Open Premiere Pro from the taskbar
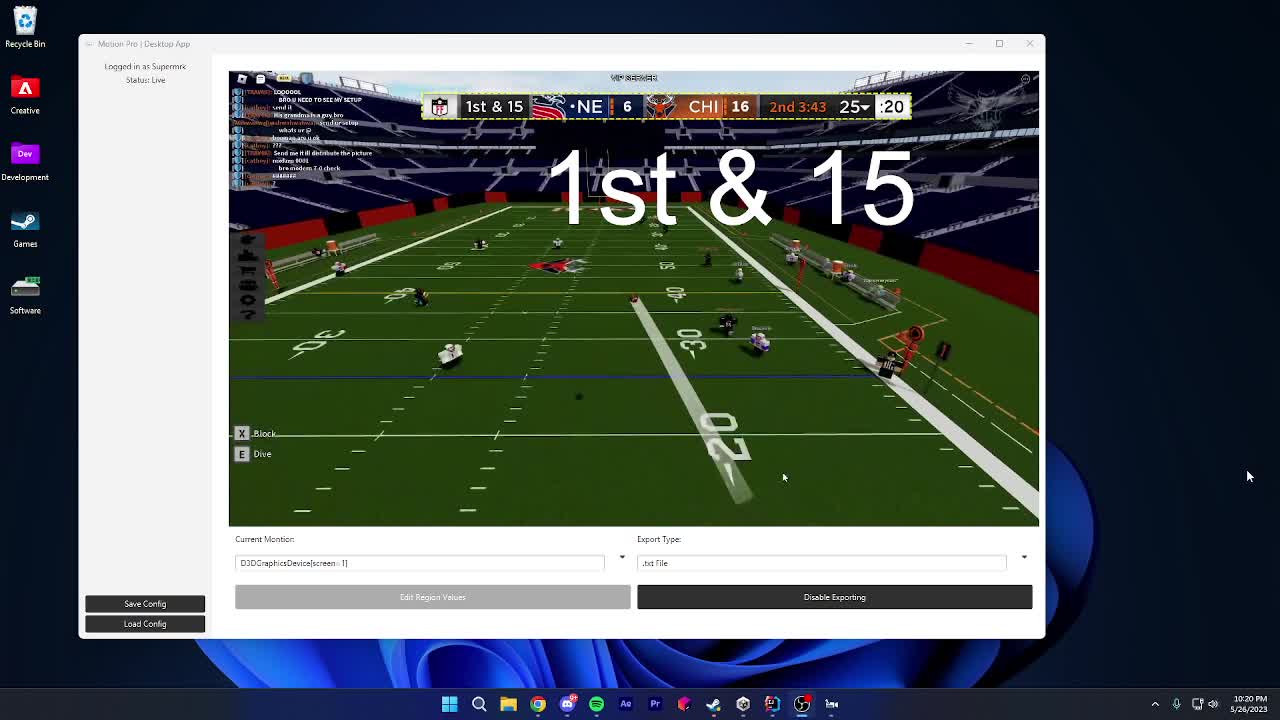The width and height of the screenshot is (1280, 720). (654, 704)
